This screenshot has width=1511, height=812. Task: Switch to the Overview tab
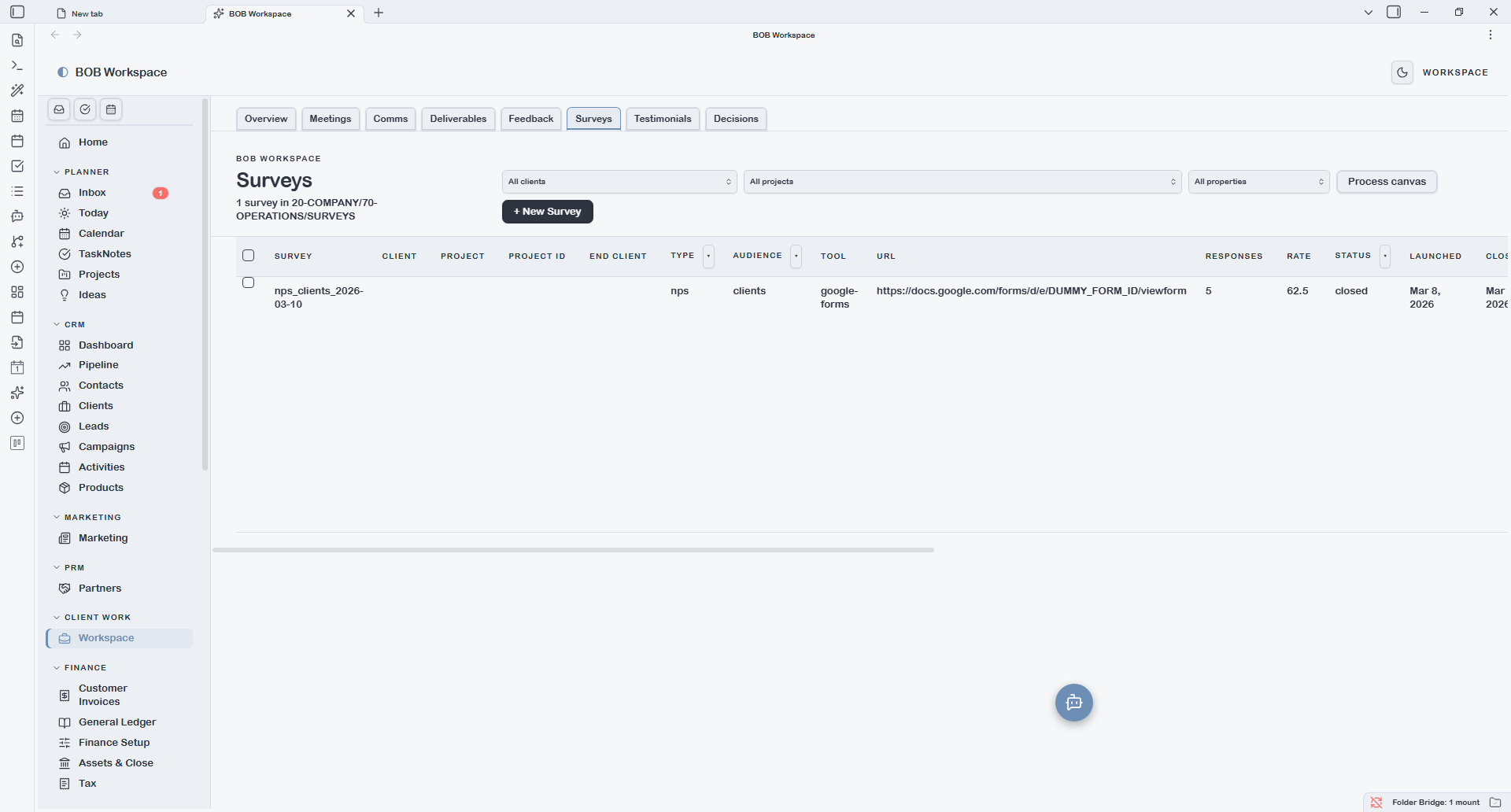266,119
